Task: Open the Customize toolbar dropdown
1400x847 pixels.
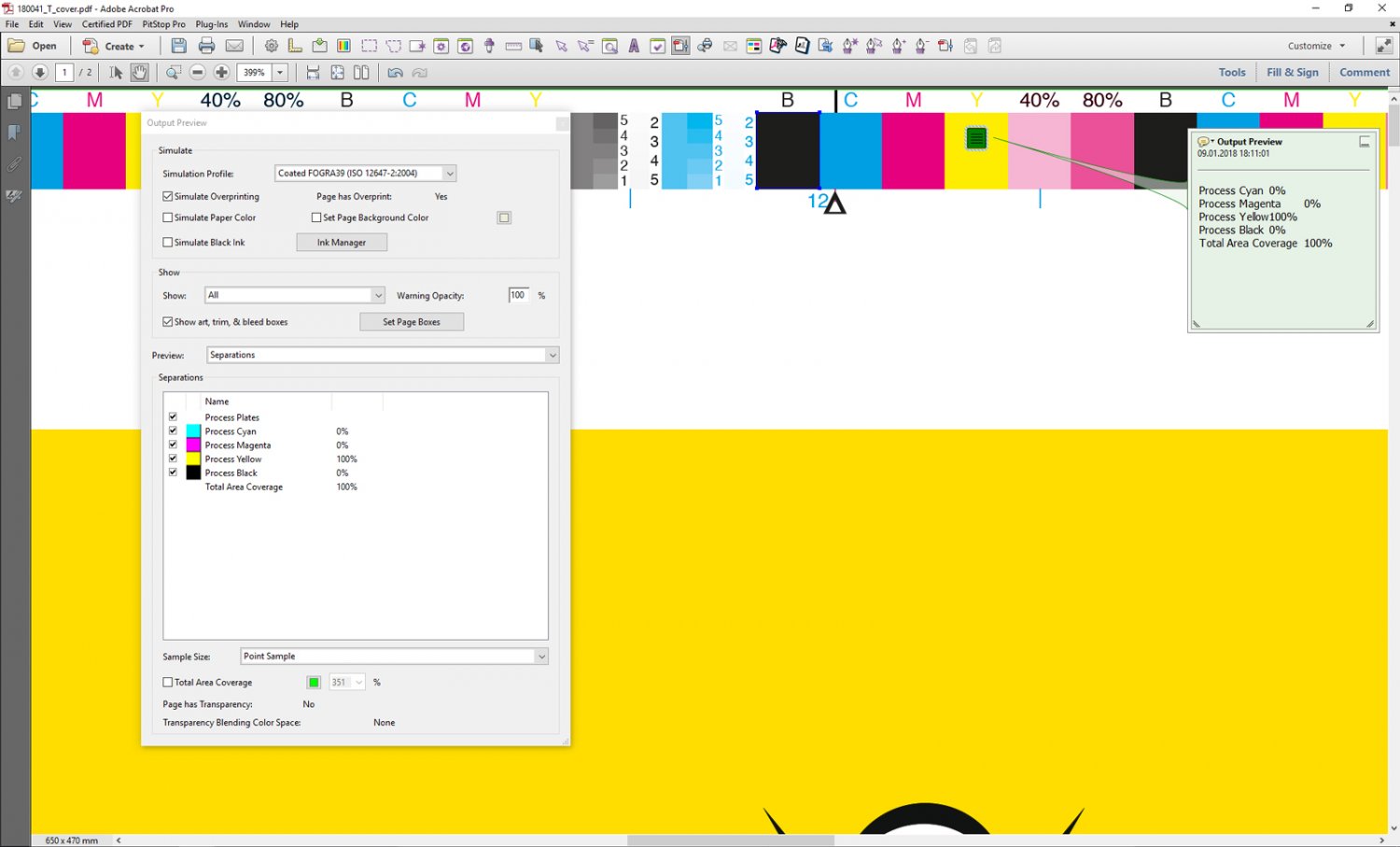Action: (1317, 46)
